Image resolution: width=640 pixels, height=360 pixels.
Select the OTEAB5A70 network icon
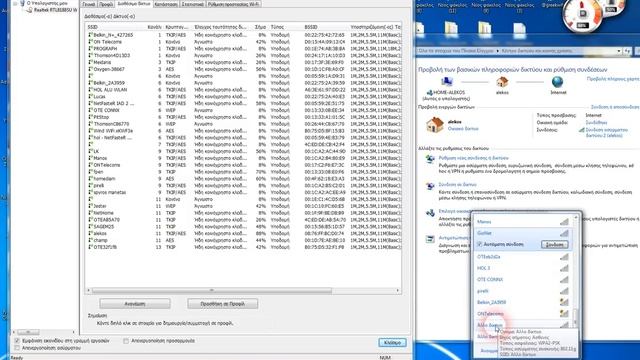(90, 220)
